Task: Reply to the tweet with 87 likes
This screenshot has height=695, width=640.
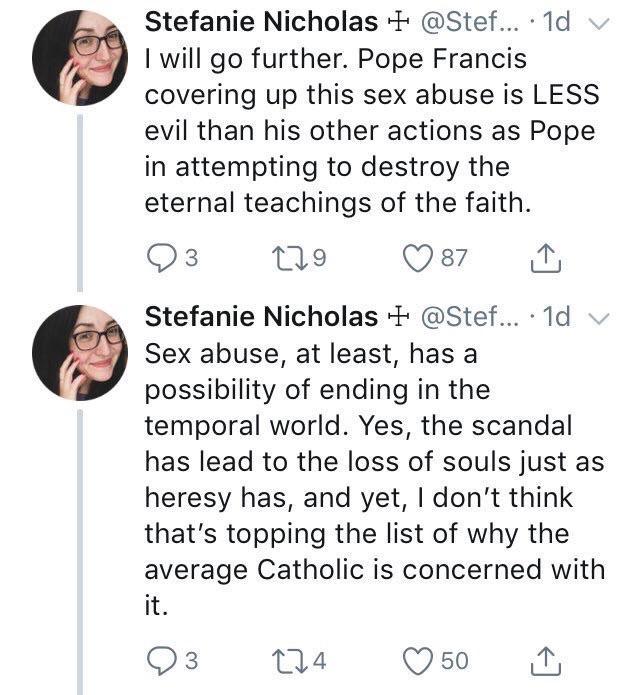Action: [161, 258]
